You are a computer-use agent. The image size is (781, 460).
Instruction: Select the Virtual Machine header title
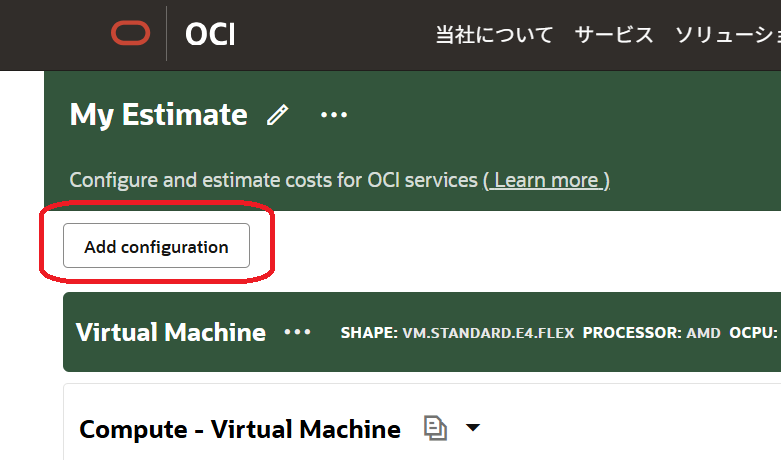coord(171,332)
